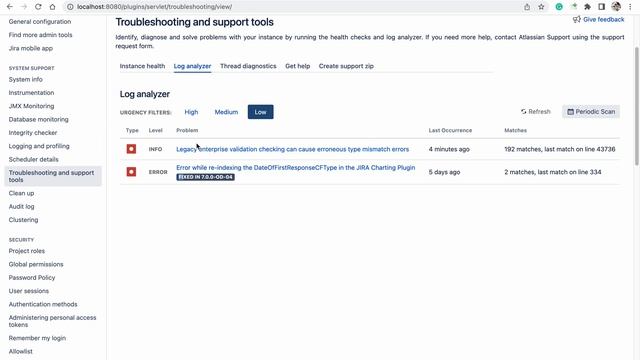Screen dimensions: 640x360
Task: Click the red type icon in the INFO row
Action: 131,149
